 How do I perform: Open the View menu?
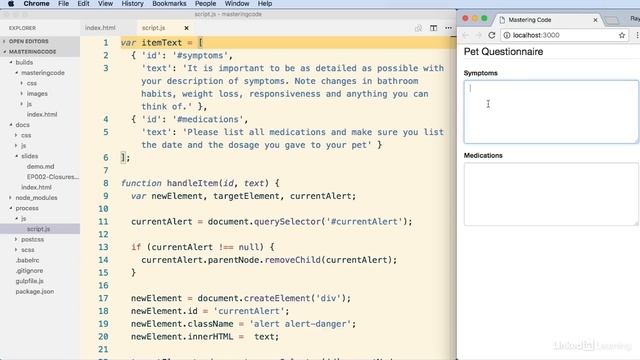point(105,4)
